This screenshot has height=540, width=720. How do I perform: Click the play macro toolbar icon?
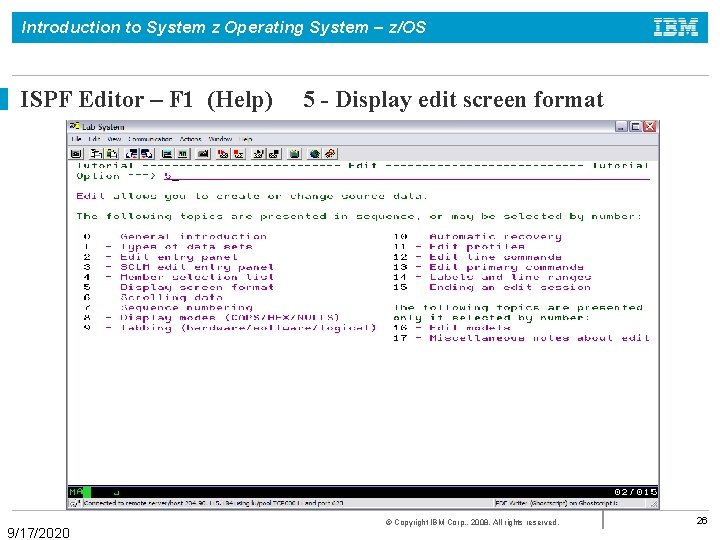[259, 154]
